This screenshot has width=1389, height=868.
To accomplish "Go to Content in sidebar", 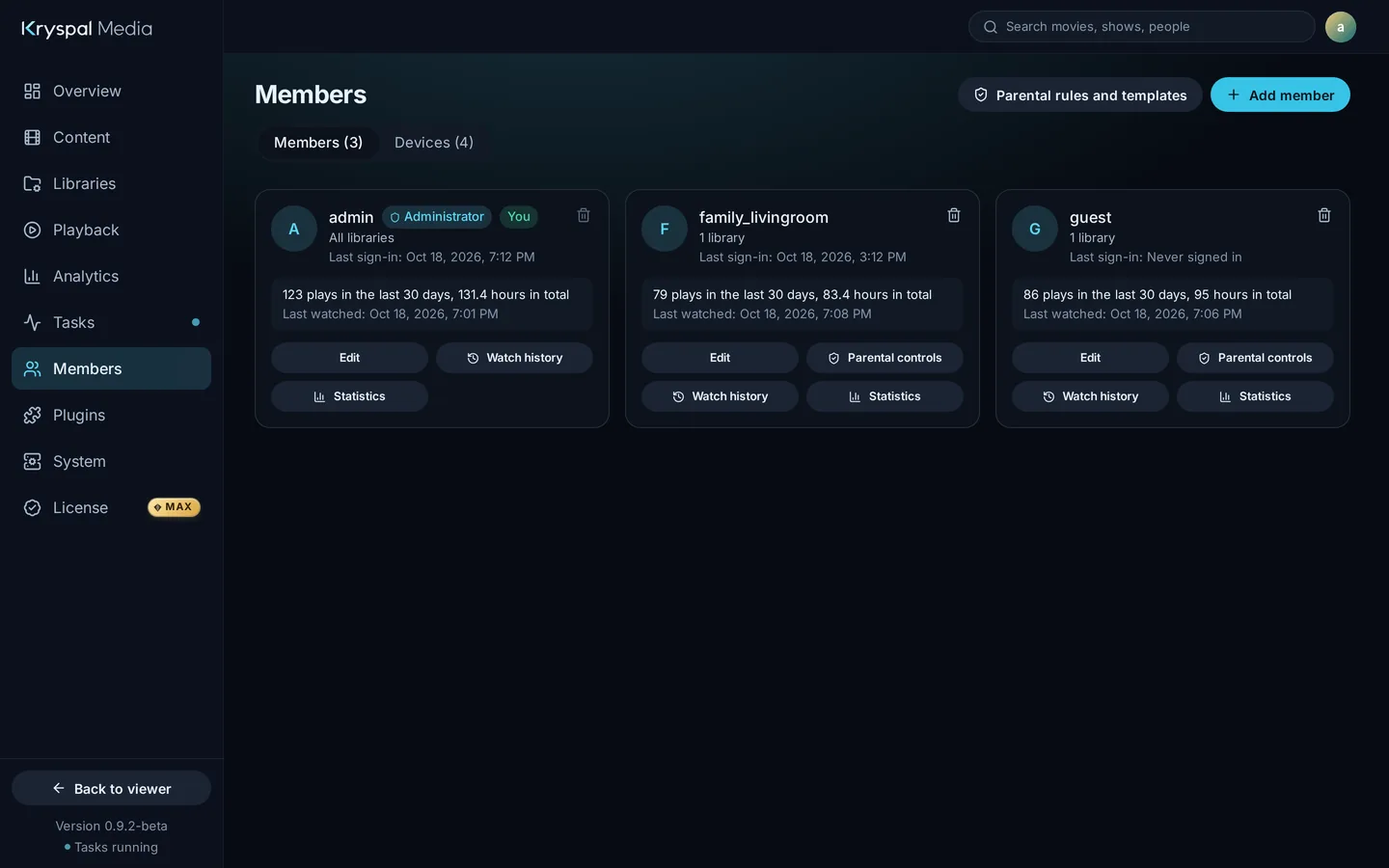I will [111, 137].
